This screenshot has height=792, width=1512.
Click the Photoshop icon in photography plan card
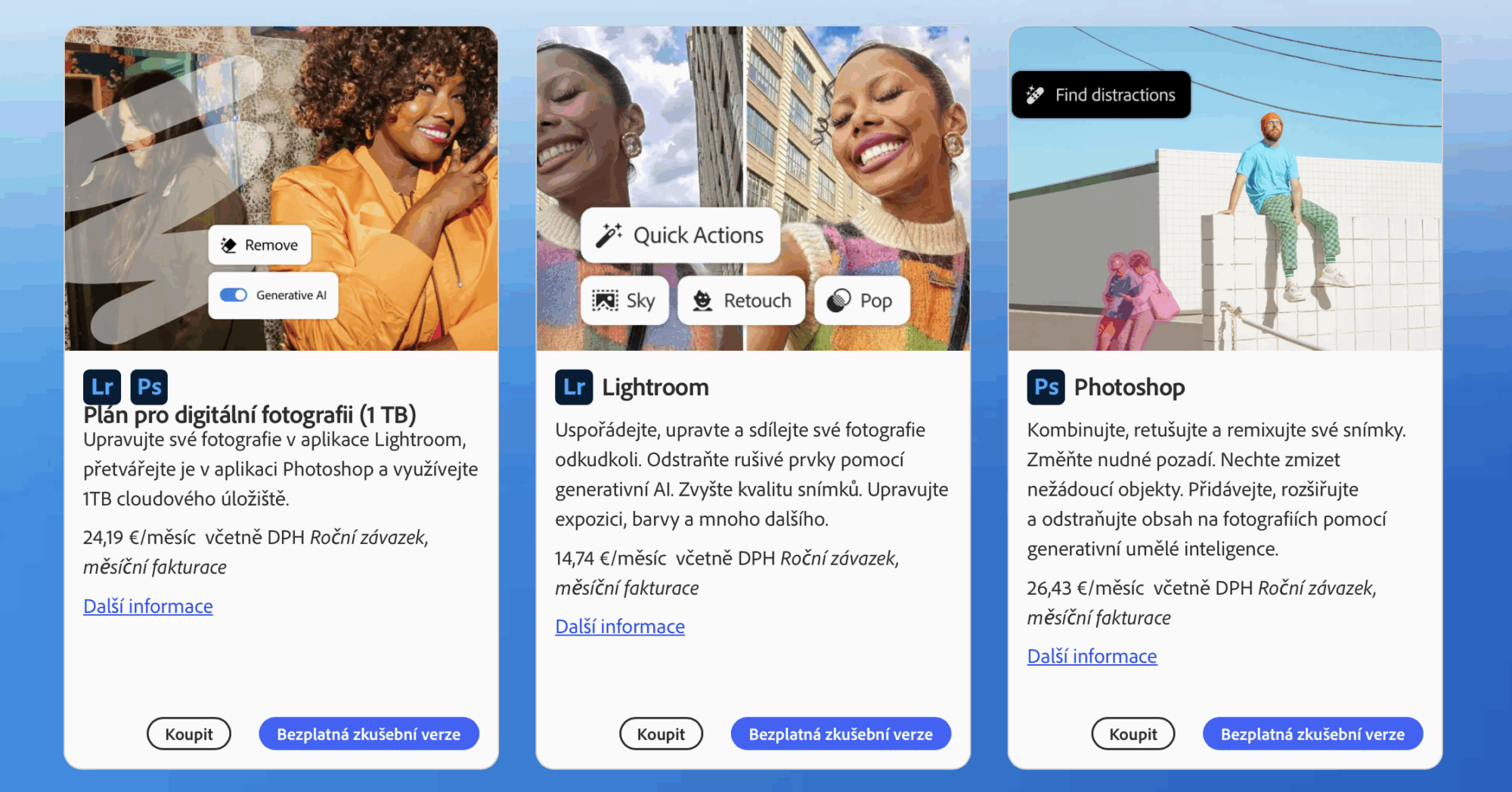pos(149,387)
